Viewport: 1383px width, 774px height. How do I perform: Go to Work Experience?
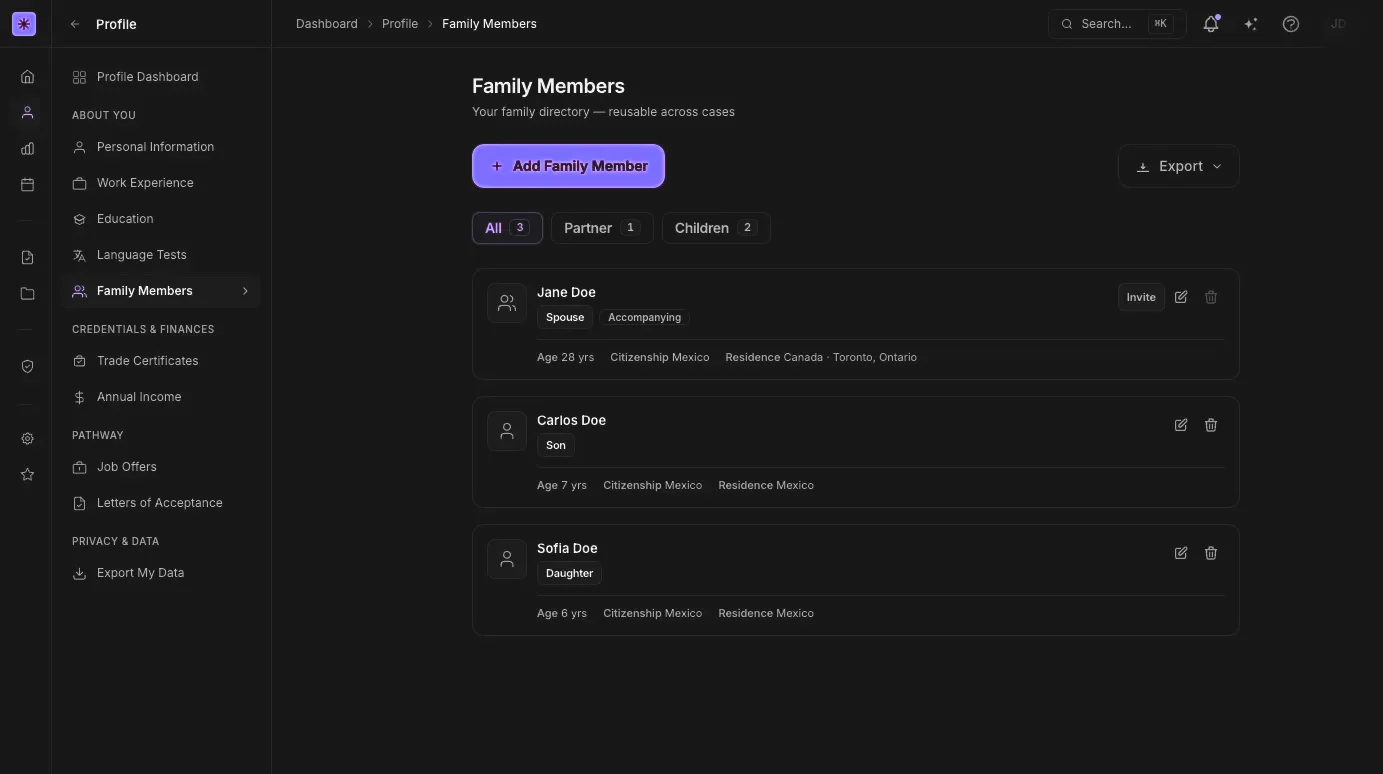pos(161,183)
